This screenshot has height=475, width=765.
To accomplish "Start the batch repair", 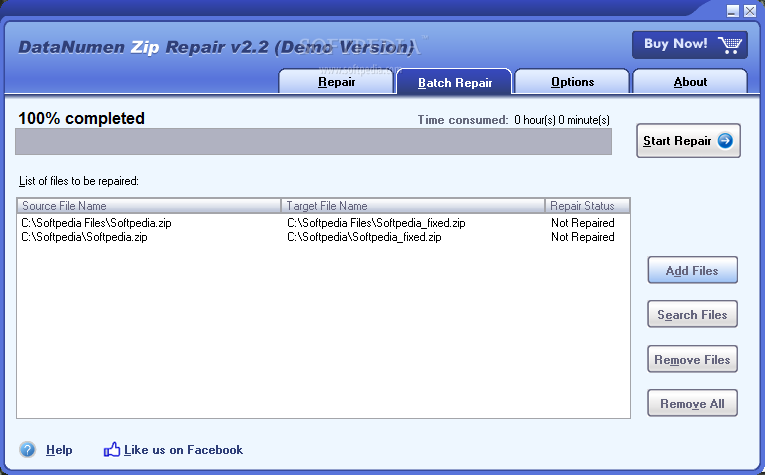I will tap(688, 141).
